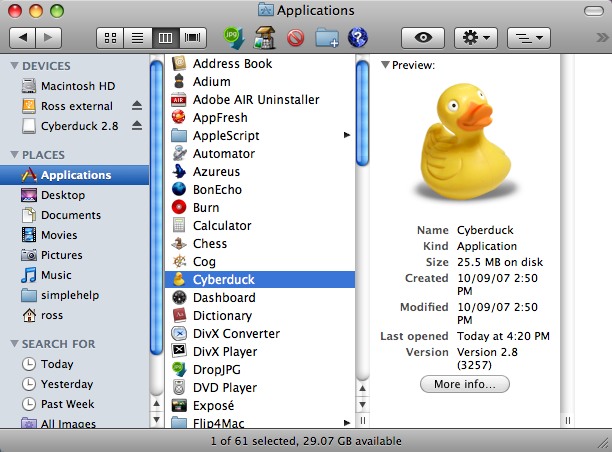Select the AppleScript folder icon
Viewport: 612px width, 452px height.
pyautogui.click(x=179, y=135)
